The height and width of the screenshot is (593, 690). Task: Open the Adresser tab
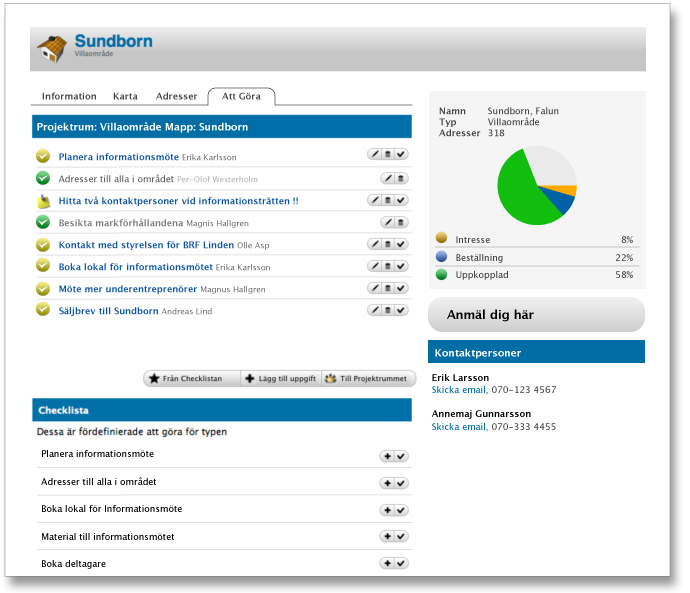(176, 97)
